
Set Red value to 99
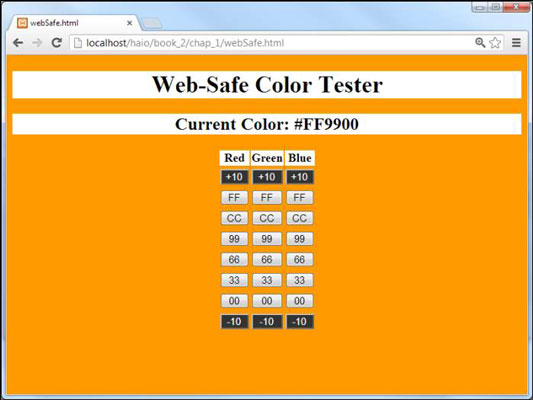pyautogui.click(x=234, y=239)
